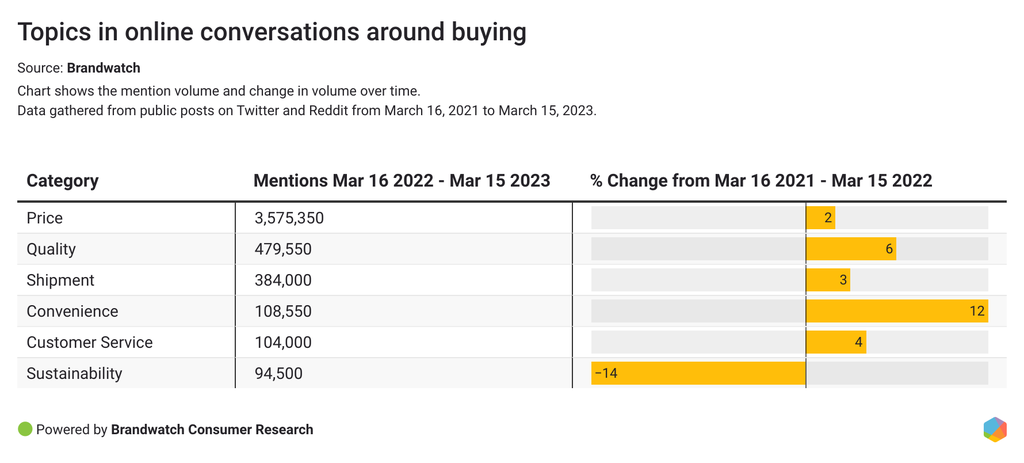Click the 3,575,350 mentions value
The width and height of the screenshot is (1024, 463).
(288, 218)
